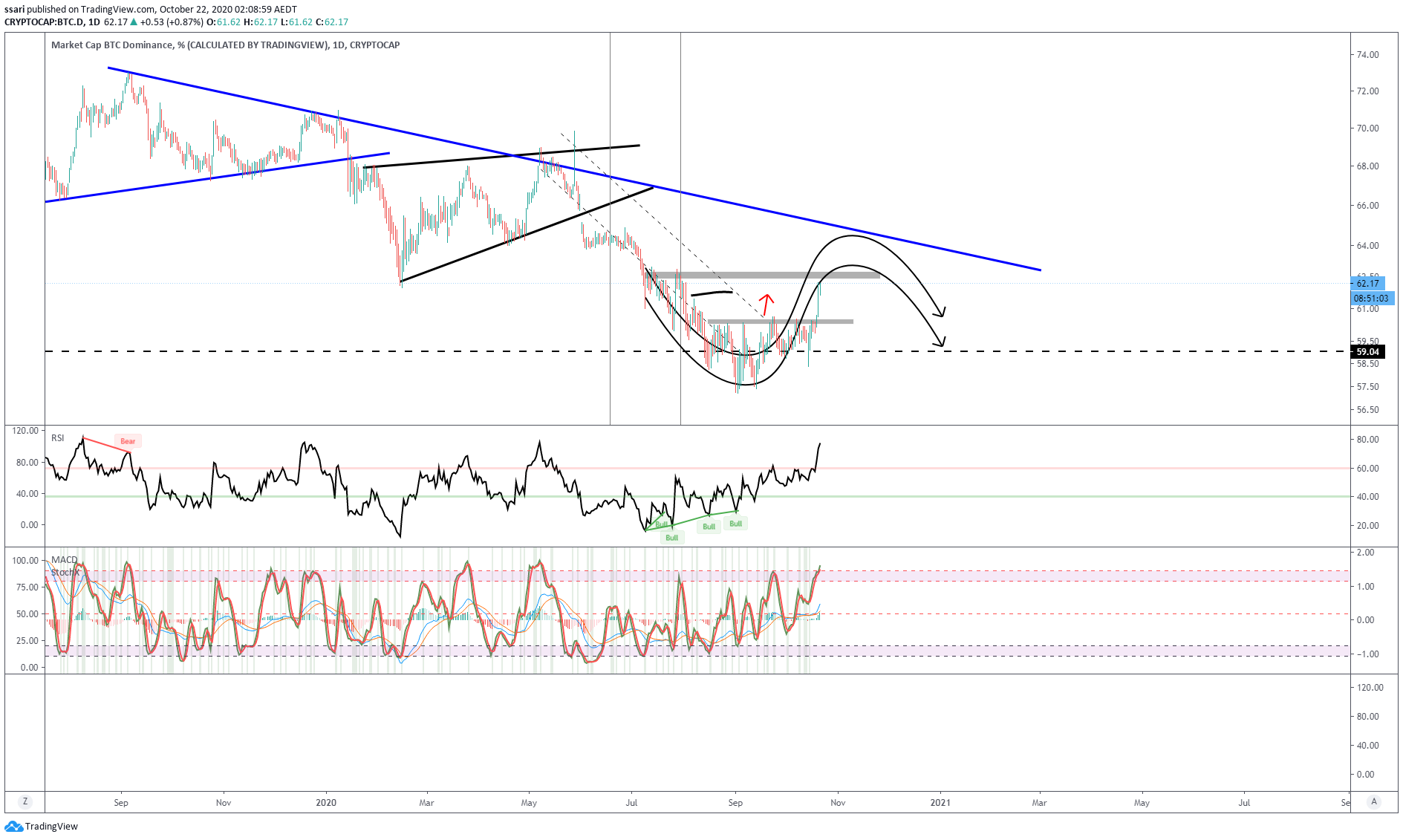Click the 70.00 price axis value

pyautogui.click(x=1367, y=128)
